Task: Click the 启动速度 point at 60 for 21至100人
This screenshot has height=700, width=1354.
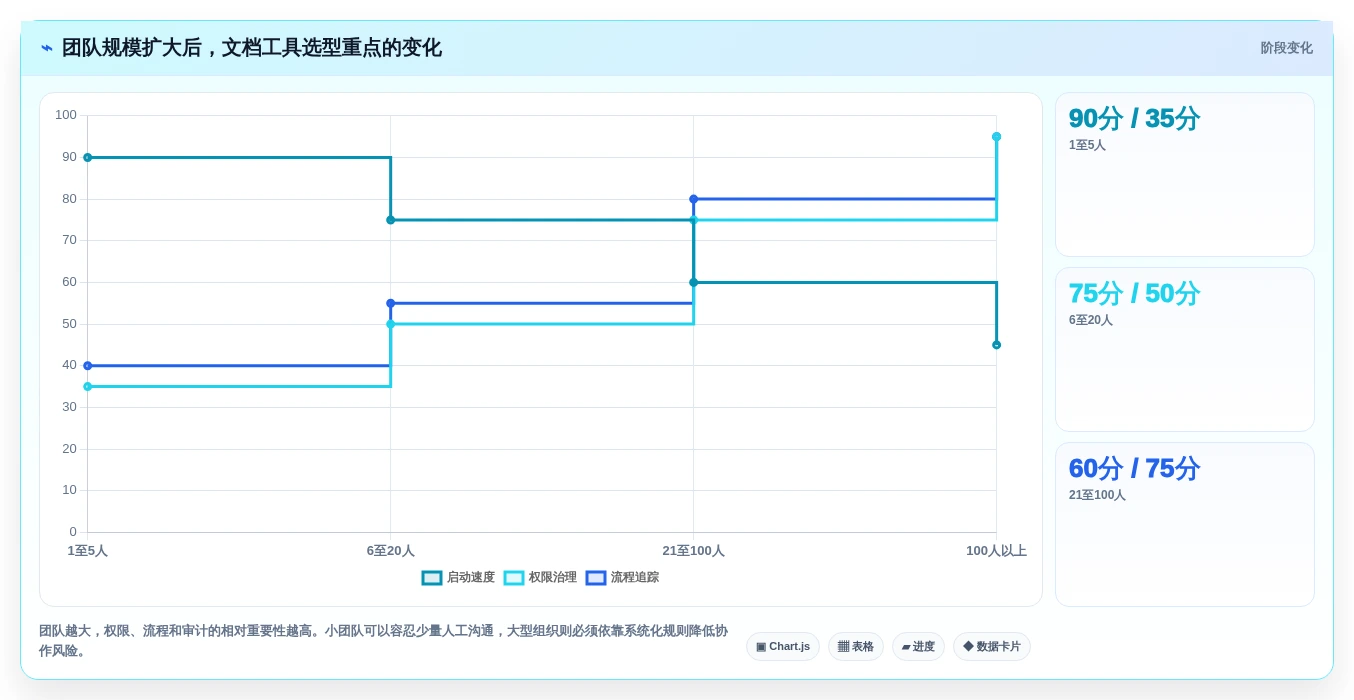Action: tap(694, 282)
